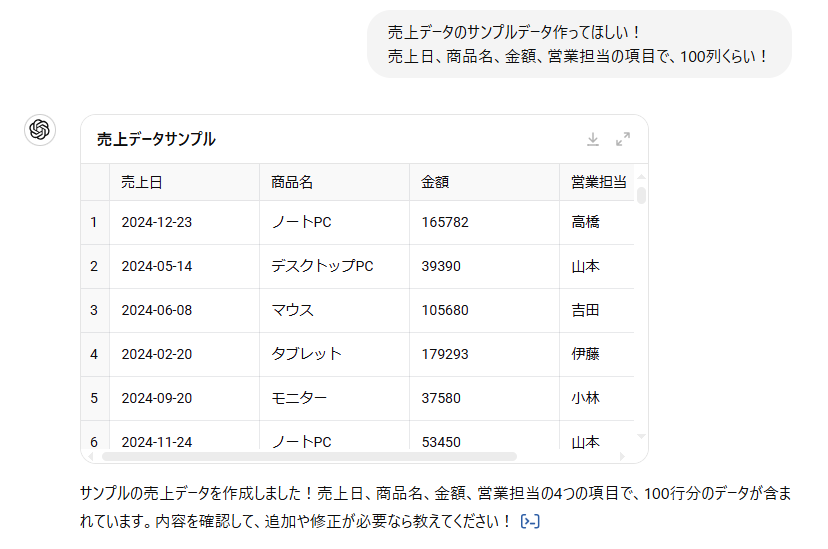Click the ChatGPT logo avatar
Screen dimensions: 828x549
click(40, 129)
